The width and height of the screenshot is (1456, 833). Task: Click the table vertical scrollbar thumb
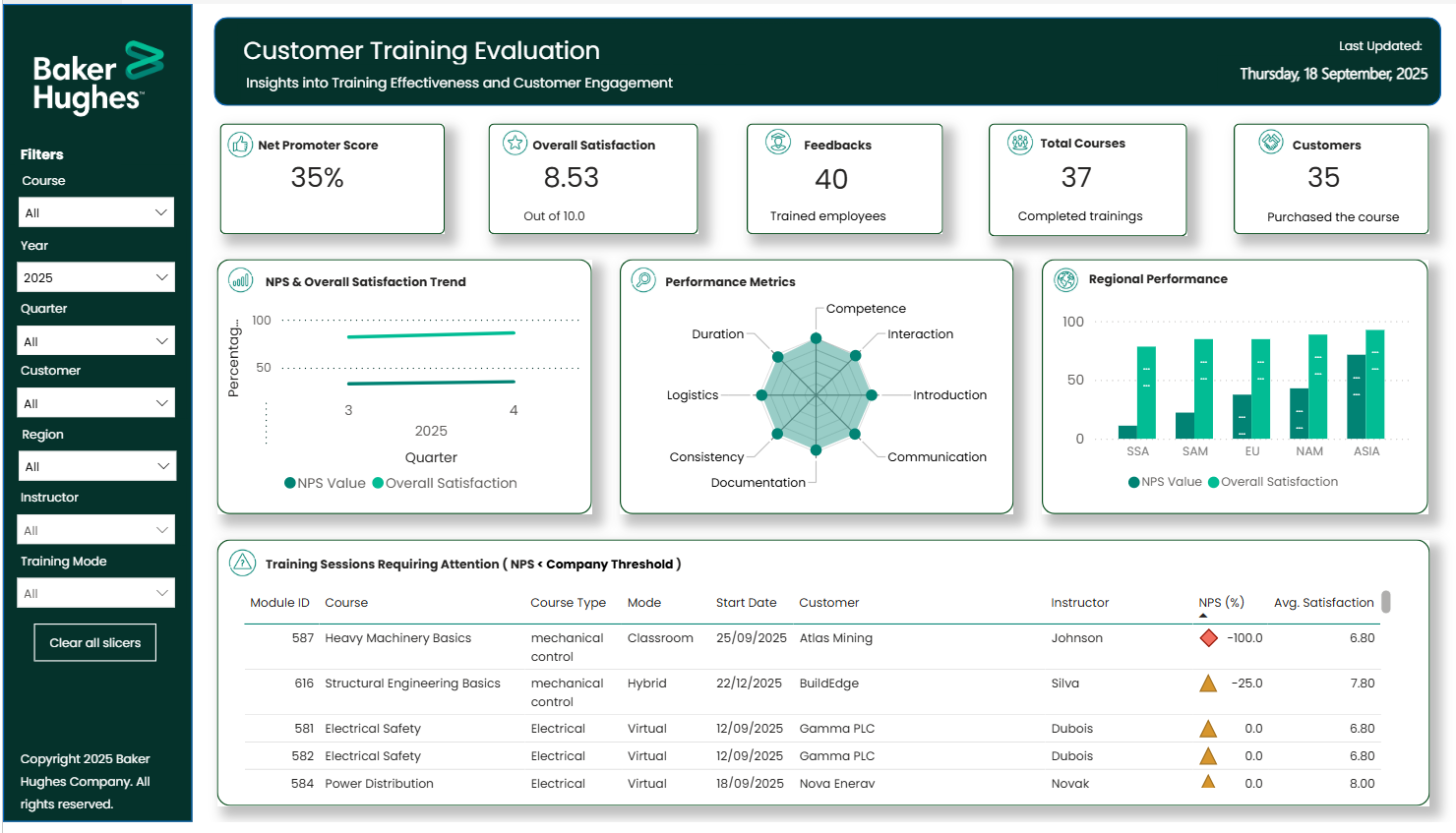[1386, 601]
